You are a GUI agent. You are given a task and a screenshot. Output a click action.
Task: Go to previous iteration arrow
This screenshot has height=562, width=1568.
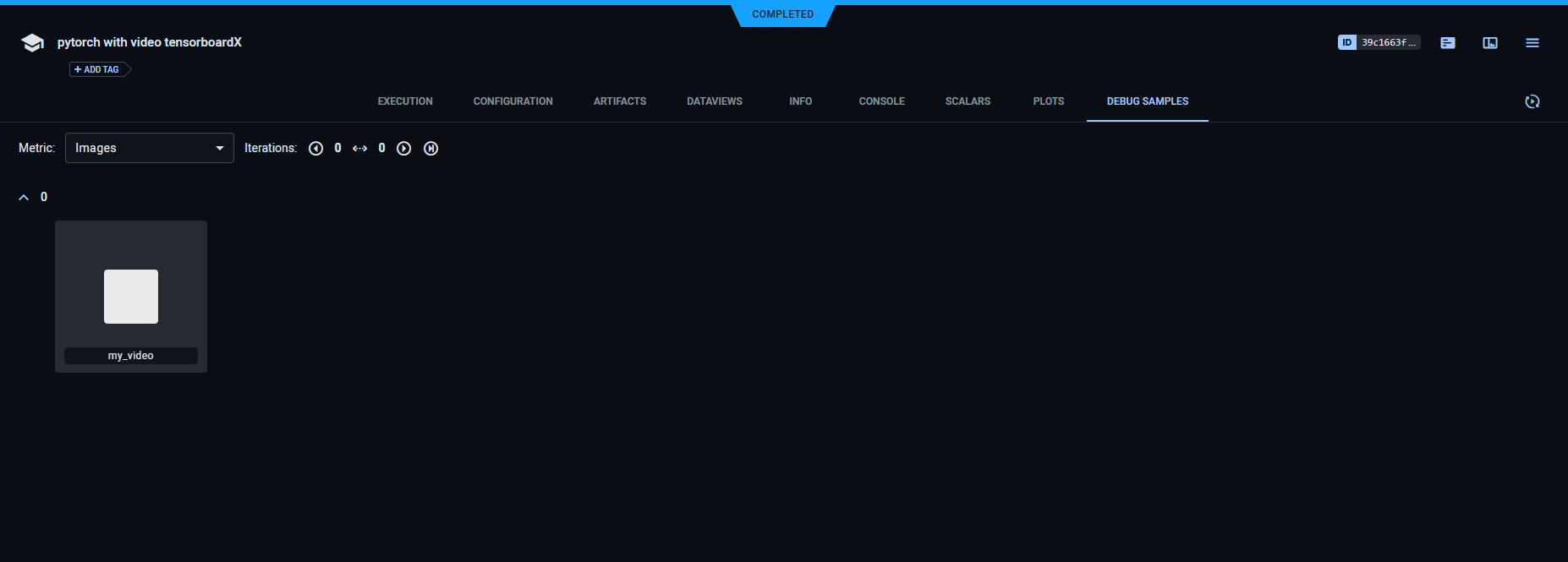tap(316, 149)
